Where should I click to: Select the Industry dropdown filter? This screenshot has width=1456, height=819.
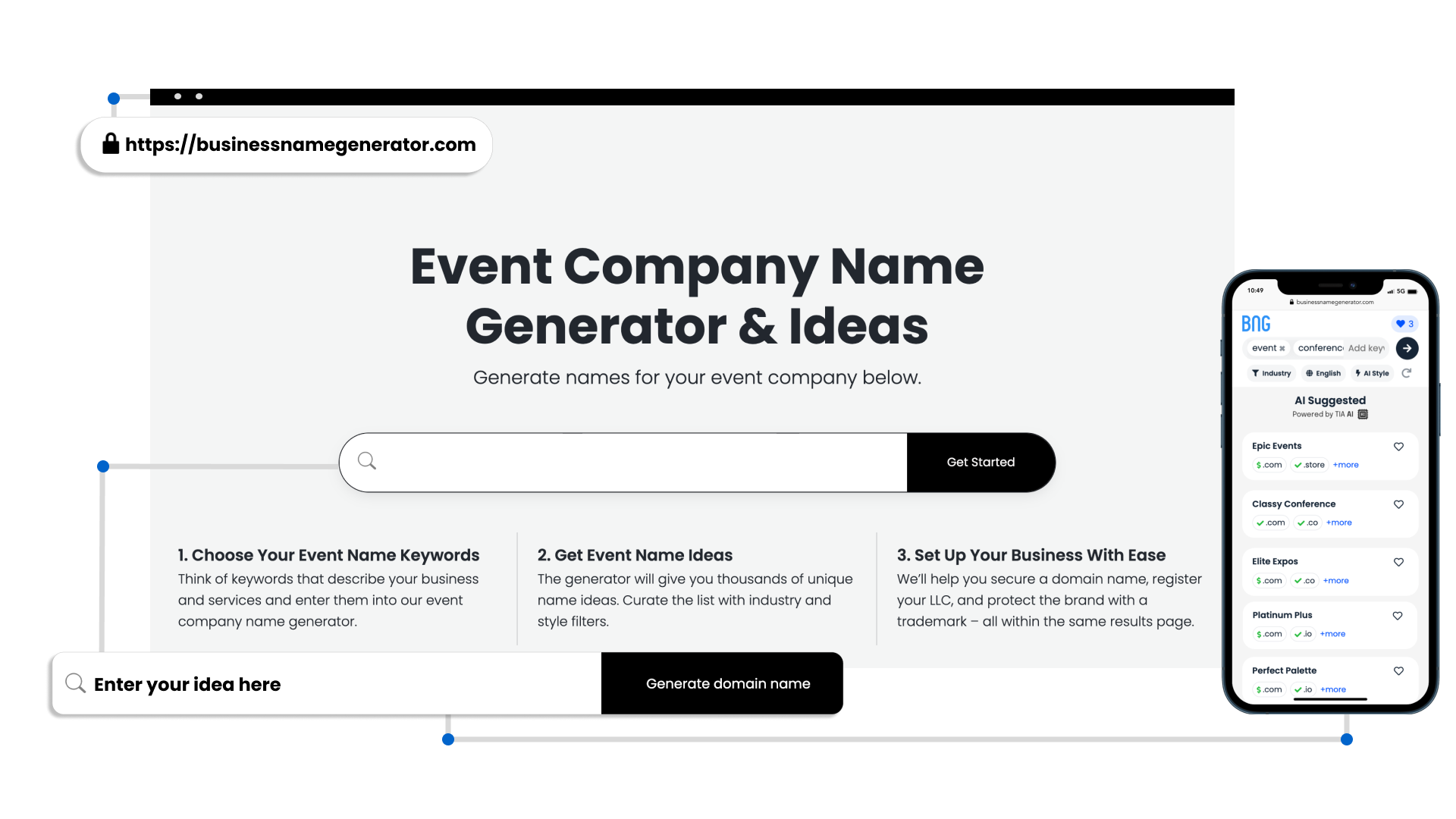pyautogui.click(x=1270, y=372)
